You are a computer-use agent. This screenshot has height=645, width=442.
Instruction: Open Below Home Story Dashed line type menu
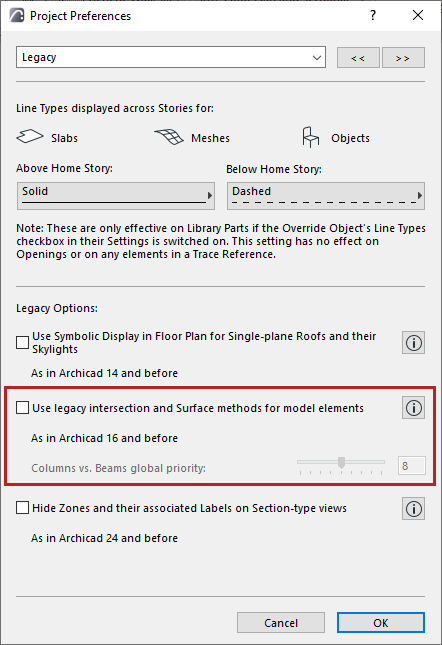pos(326,196)
